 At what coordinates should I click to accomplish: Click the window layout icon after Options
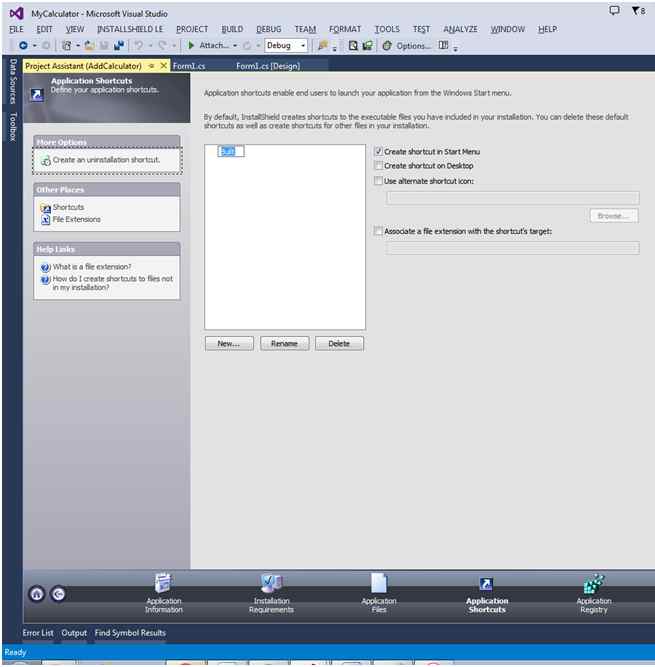click(x=444, y=45)
